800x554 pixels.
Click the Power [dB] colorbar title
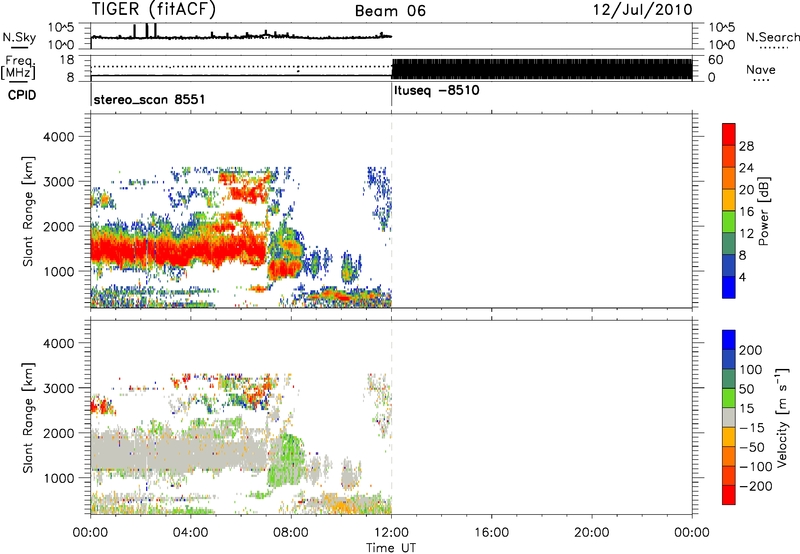coord(764,211)
